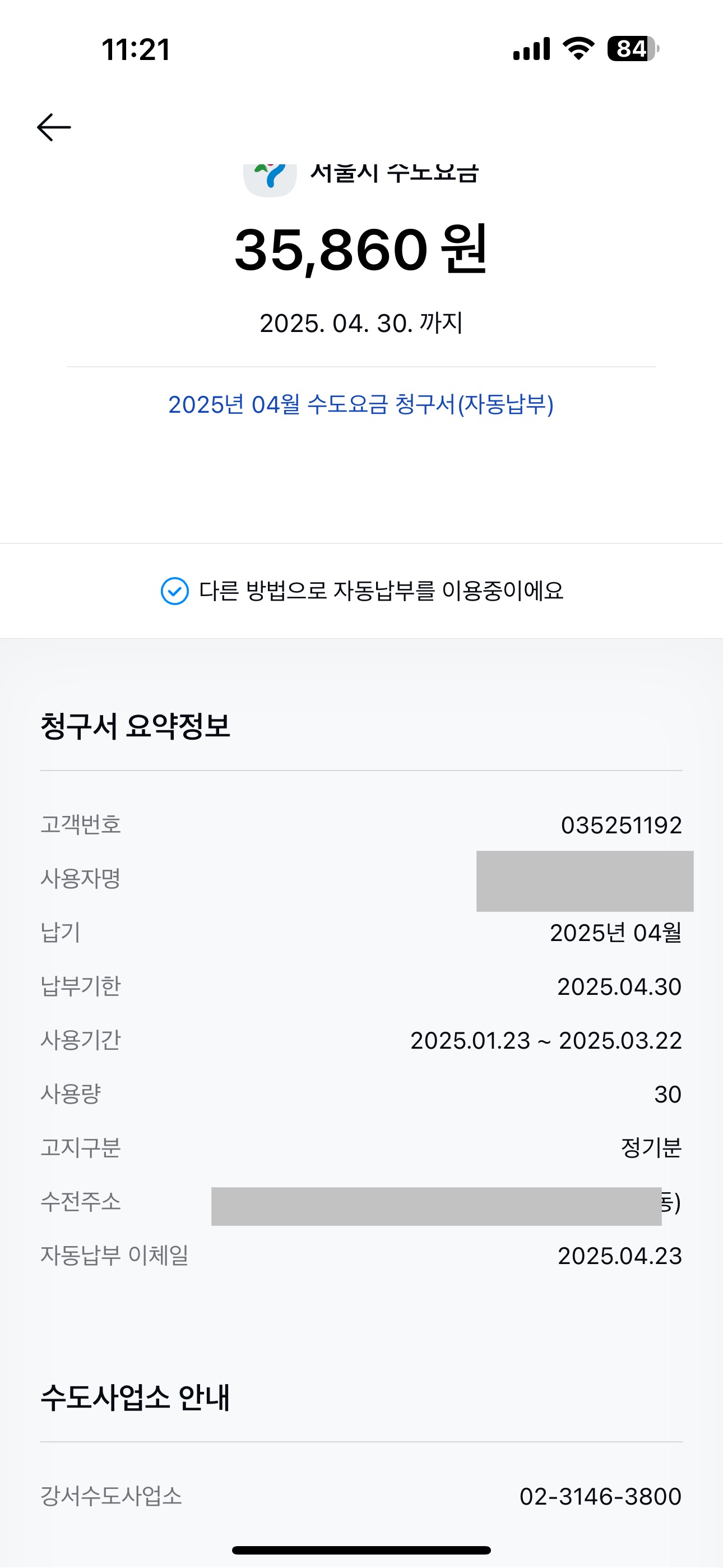Tap the home indicator bar
The image size is (723, 1568).
pos(361,1551)
